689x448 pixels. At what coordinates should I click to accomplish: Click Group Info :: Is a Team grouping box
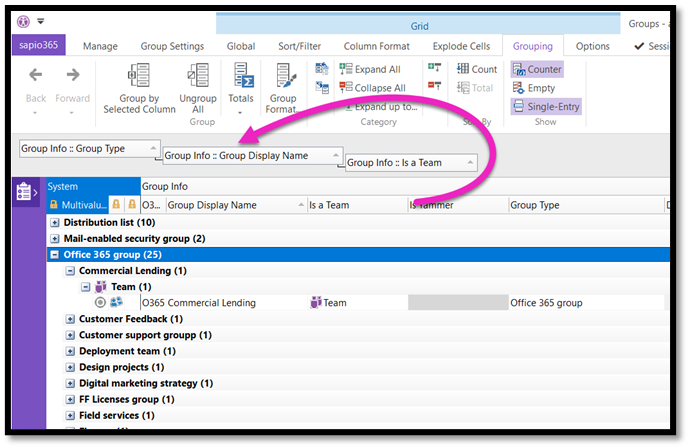411,163
